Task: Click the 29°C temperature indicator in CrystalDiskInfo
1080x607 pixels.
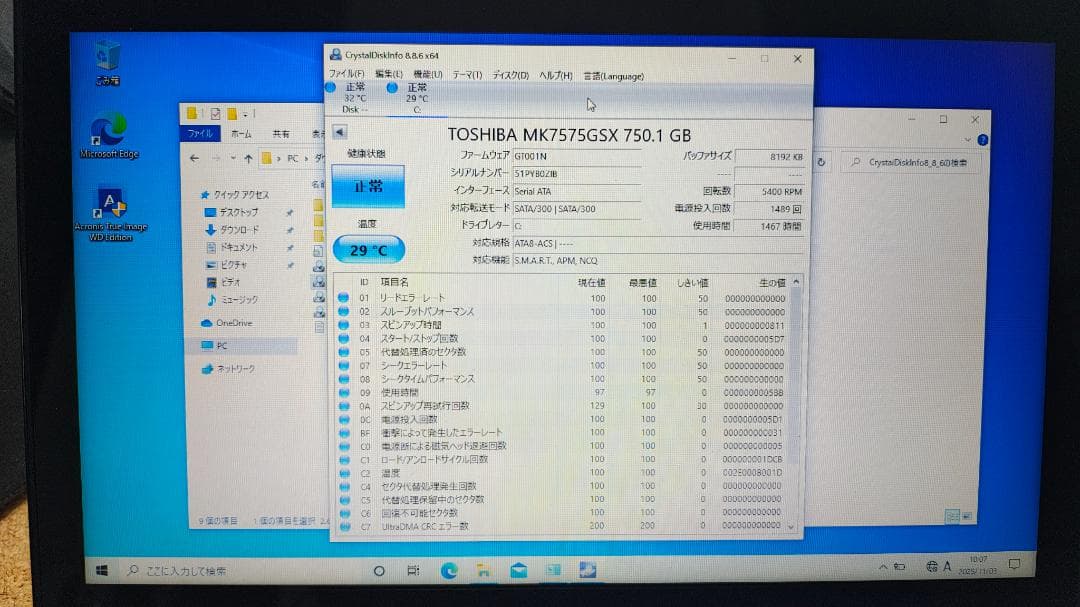Action: coord(366,249)
